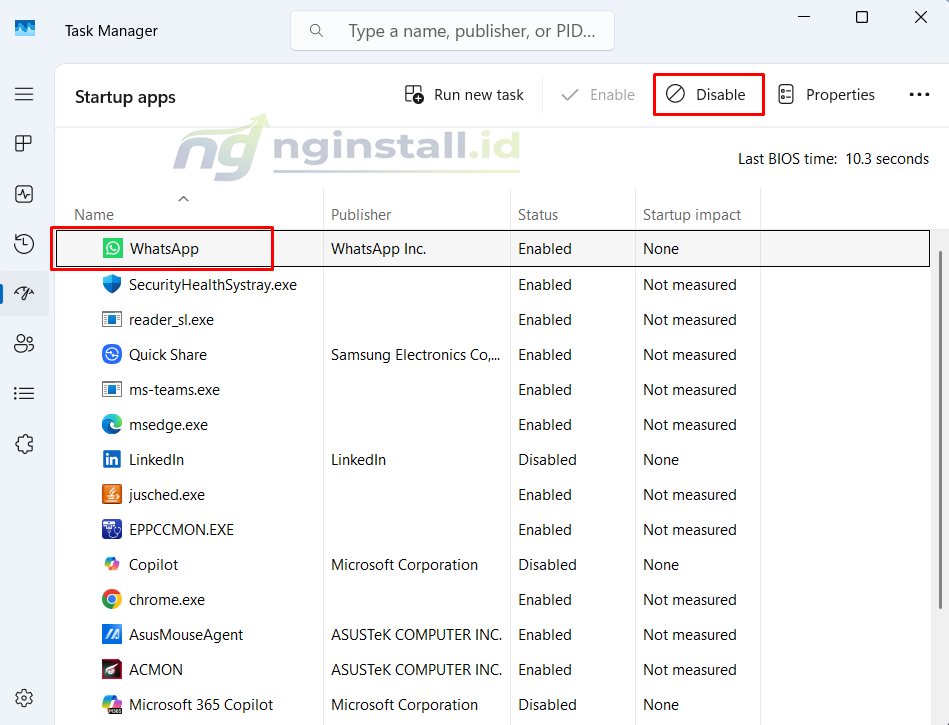
Task: Click the ms-teams.exe icon
Action: tap(112, 389)
